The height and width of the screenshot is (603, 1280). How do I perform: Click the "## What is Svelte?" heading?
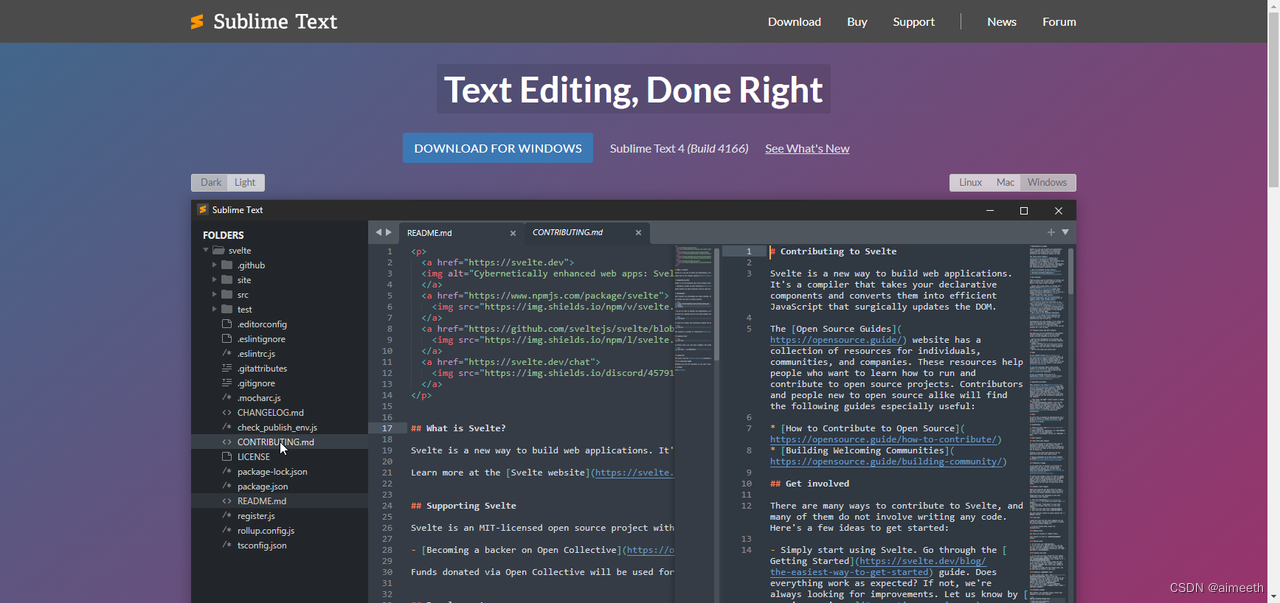pyautogui.click(x=458, y=428)
